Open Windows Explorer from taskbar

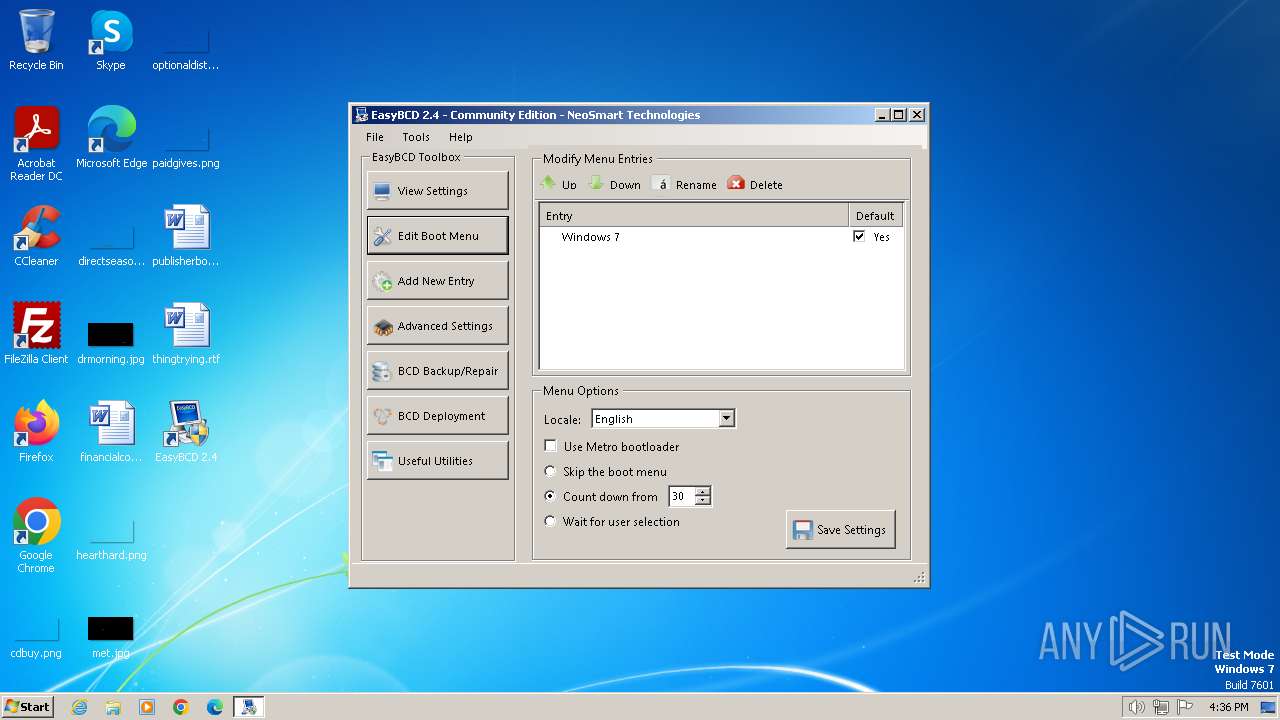click(x=113, y=707)
